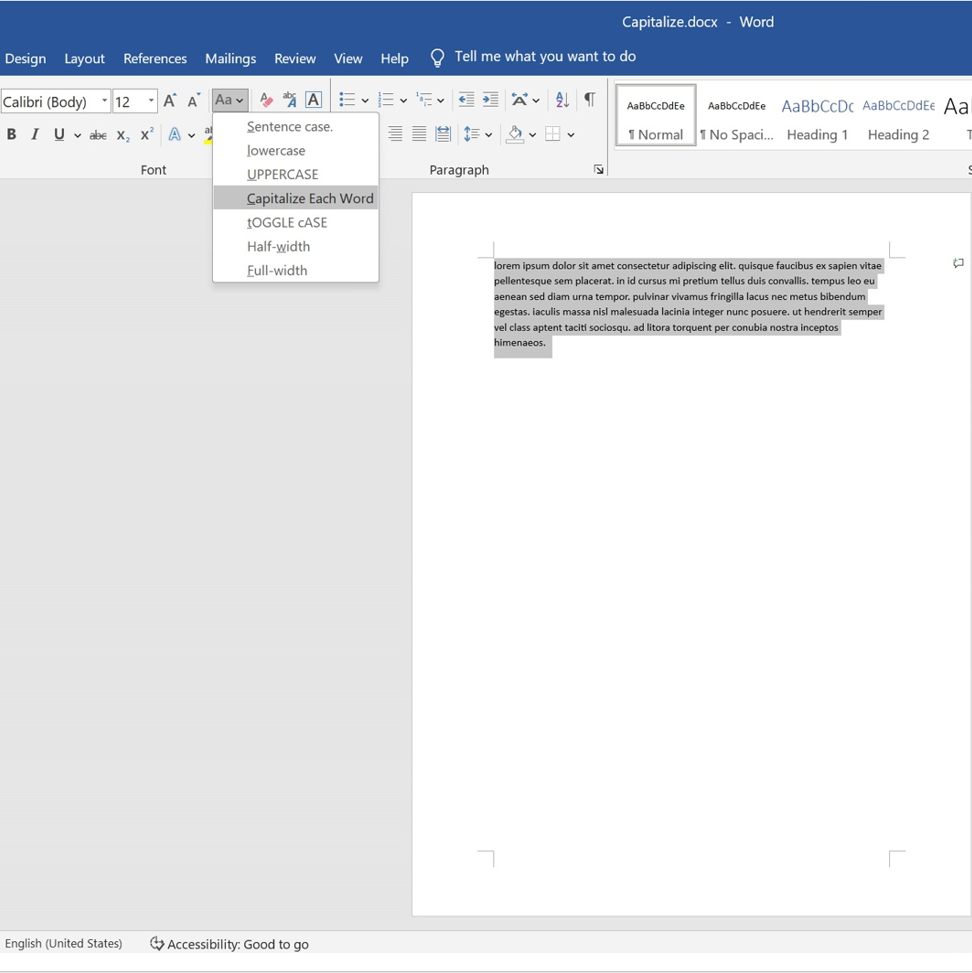This screenshot has height=973, width=972.
Task: Click Accessibility: Good to go status
Action: coord(229,944)
